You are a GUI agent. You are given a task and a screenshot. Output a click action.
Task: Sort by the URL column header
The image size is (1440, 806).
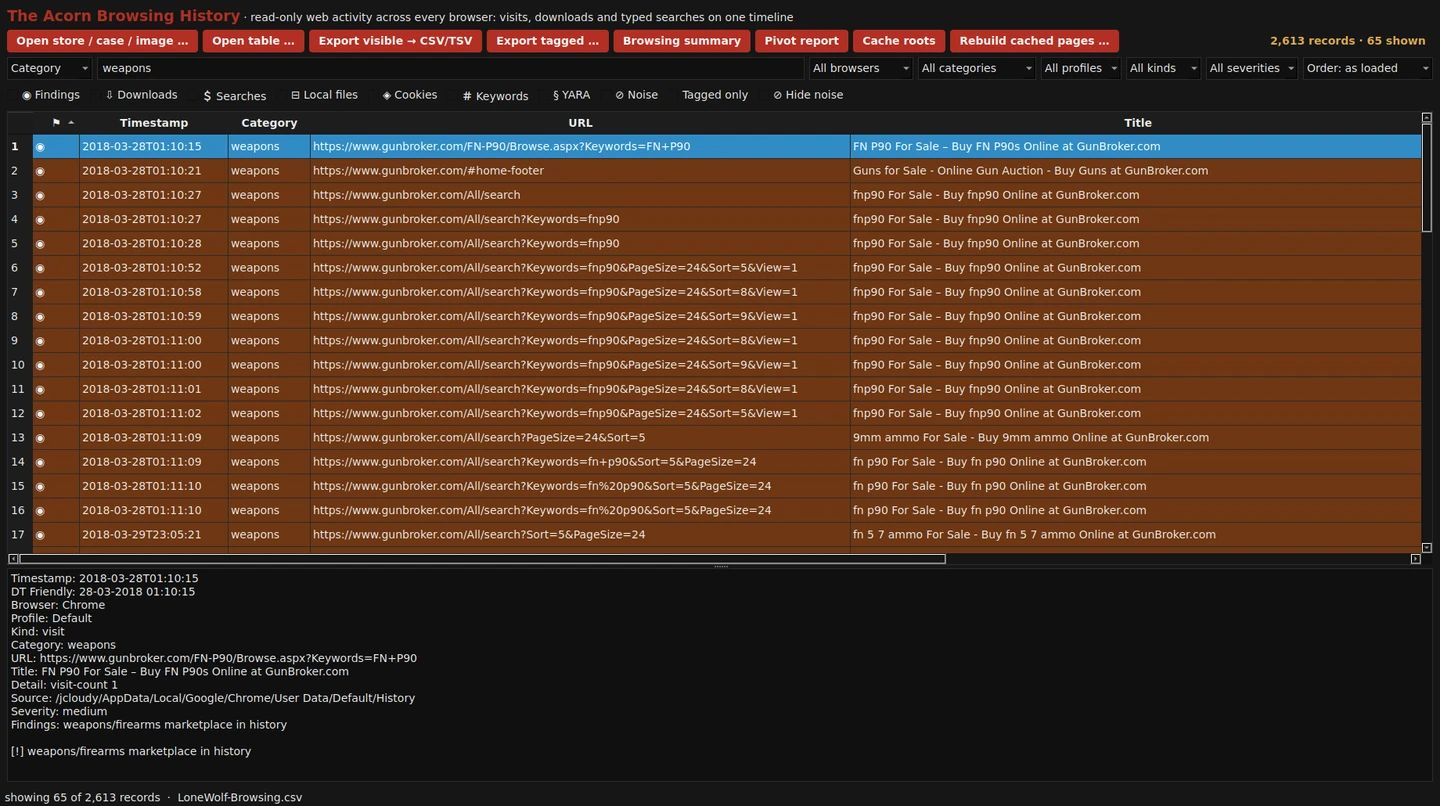point(580,123)
